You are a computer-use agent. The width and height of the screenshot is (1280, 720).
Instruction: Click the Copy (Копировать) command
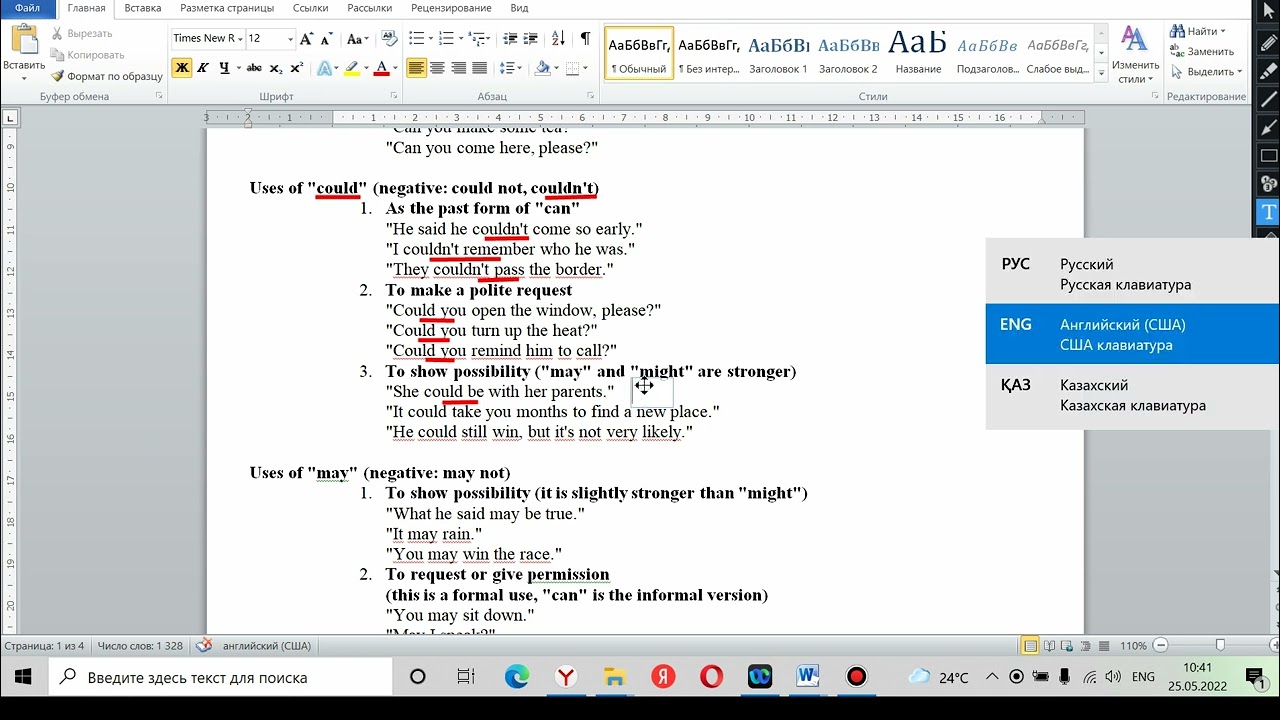89,55
